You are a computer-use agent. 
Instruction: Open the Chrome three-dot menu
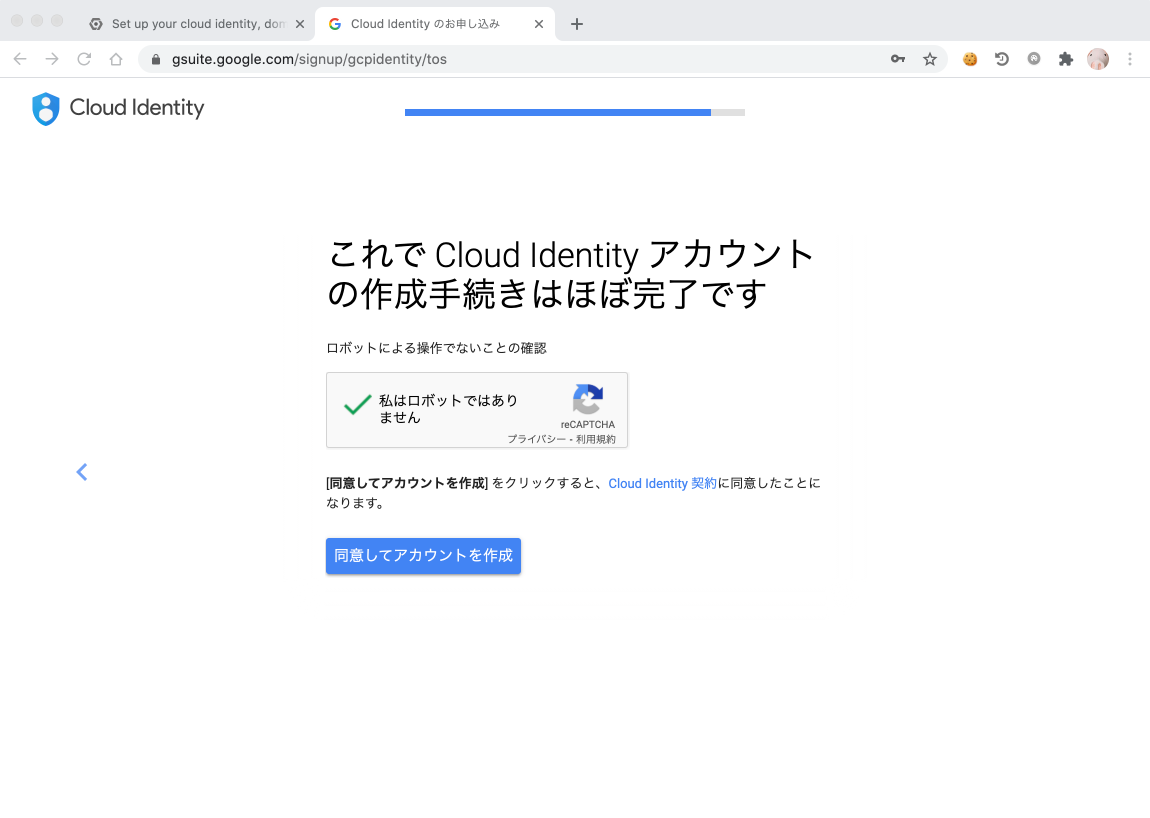[1129, 59]
